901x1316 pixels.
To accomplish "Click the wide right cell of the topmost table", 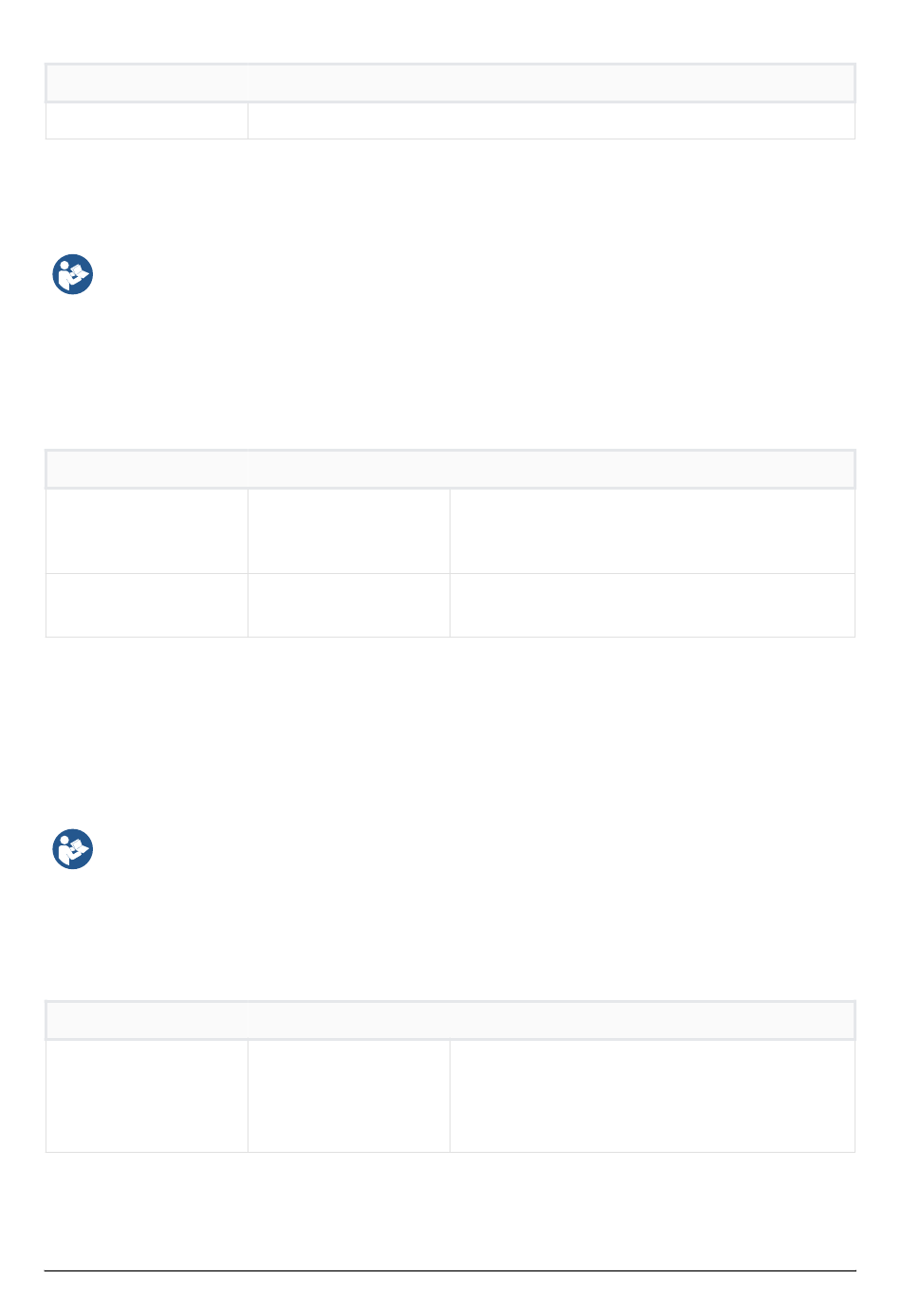I will tap(551, 120).
